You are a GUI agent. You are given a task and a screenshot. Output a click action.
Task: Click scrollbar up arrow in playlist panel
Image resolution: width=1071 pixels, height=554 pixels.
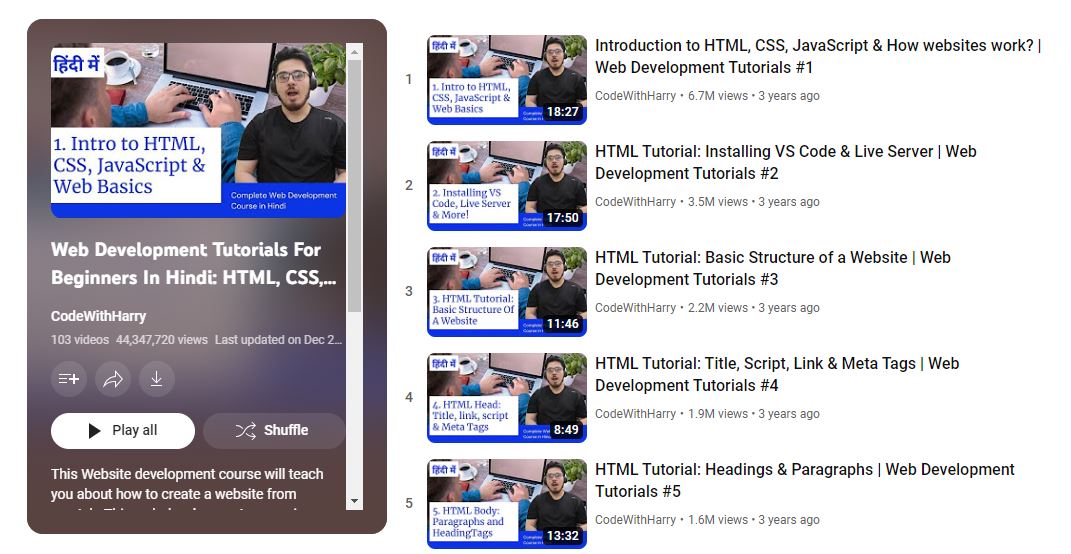[354, 51]
